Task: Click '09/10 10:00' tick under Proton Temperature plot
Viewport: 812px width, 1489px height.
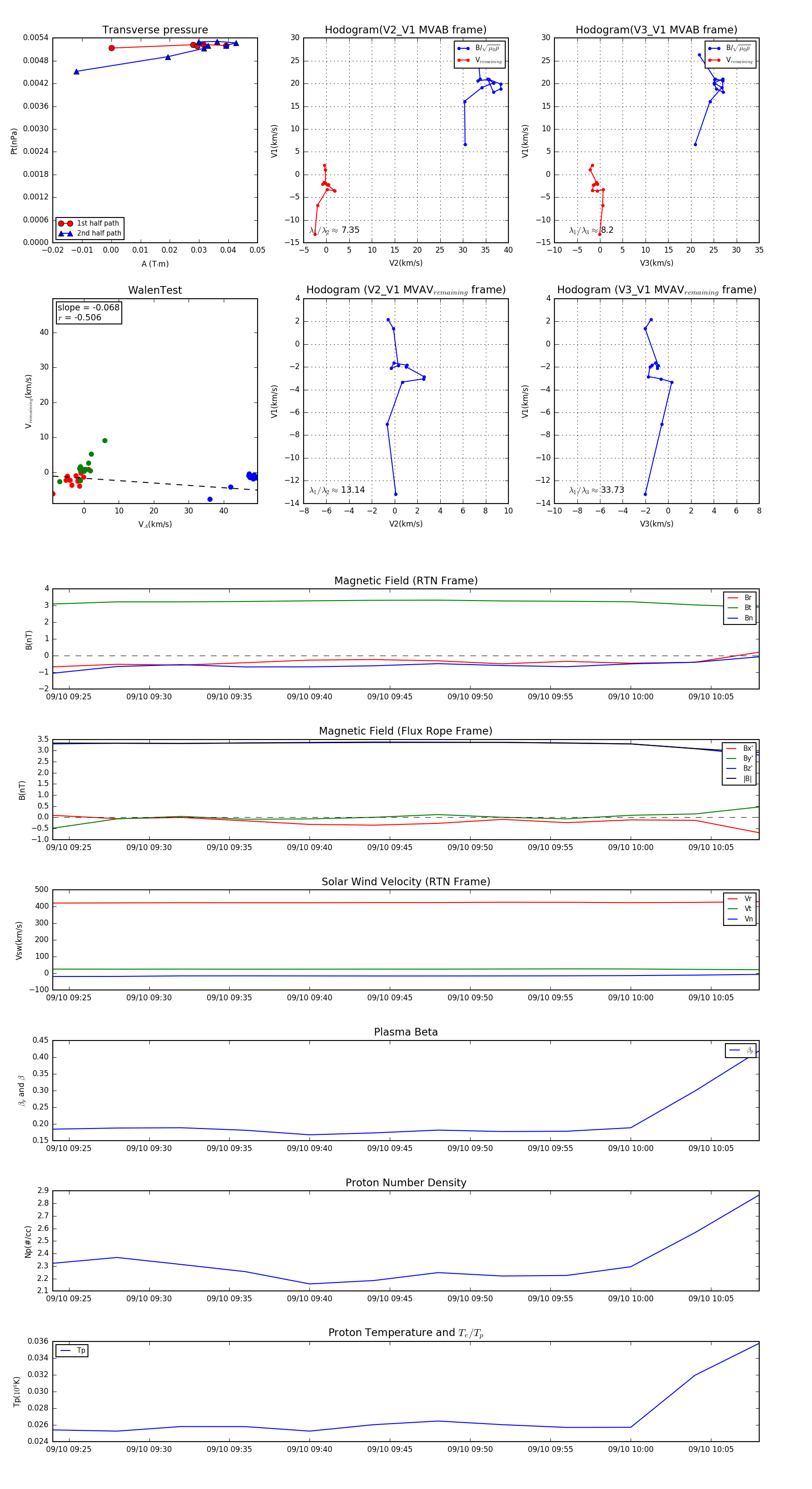Action: [x=631, y=1449]
